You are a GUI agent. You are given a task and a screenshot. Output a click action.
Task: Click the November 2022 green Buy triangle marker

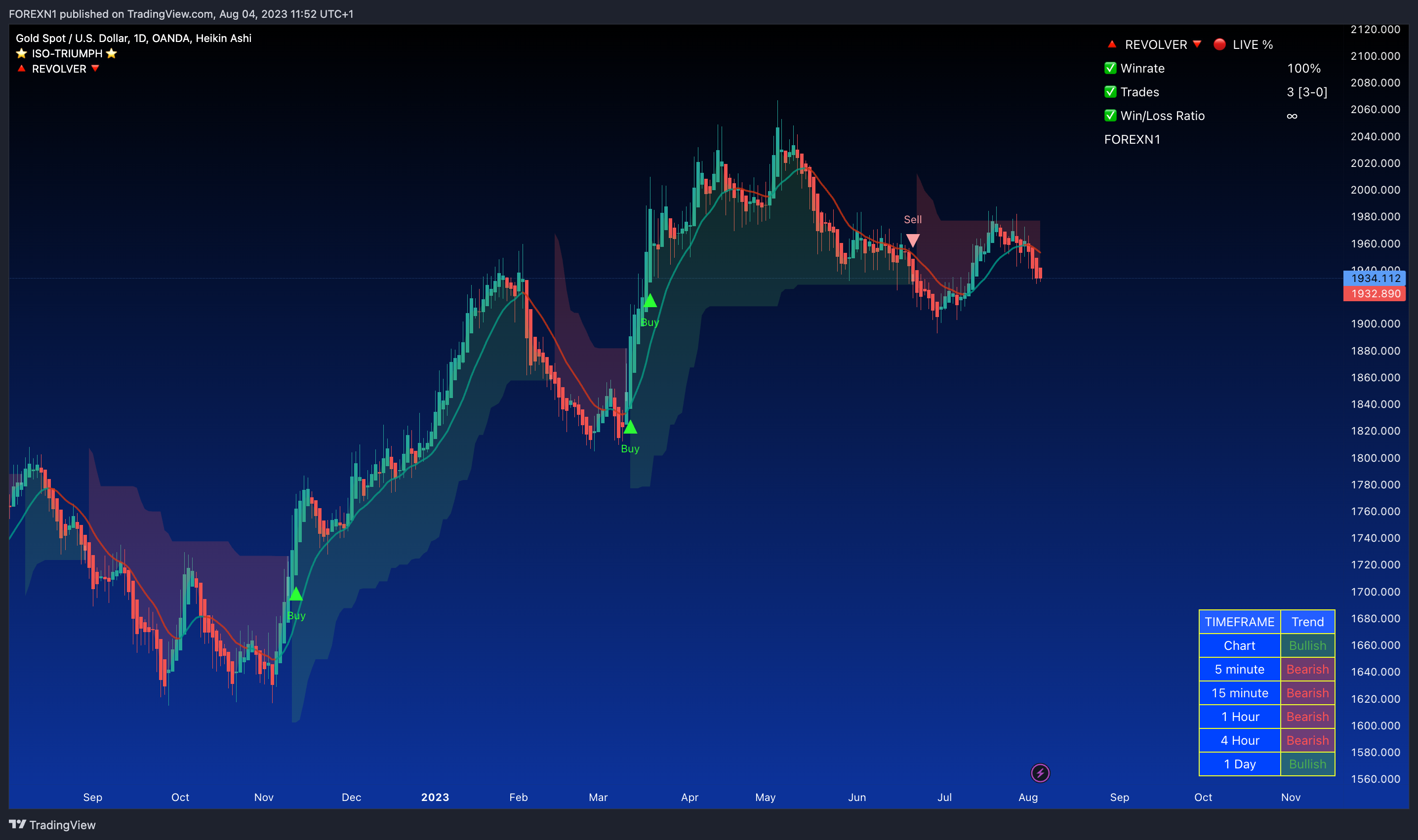296,595
